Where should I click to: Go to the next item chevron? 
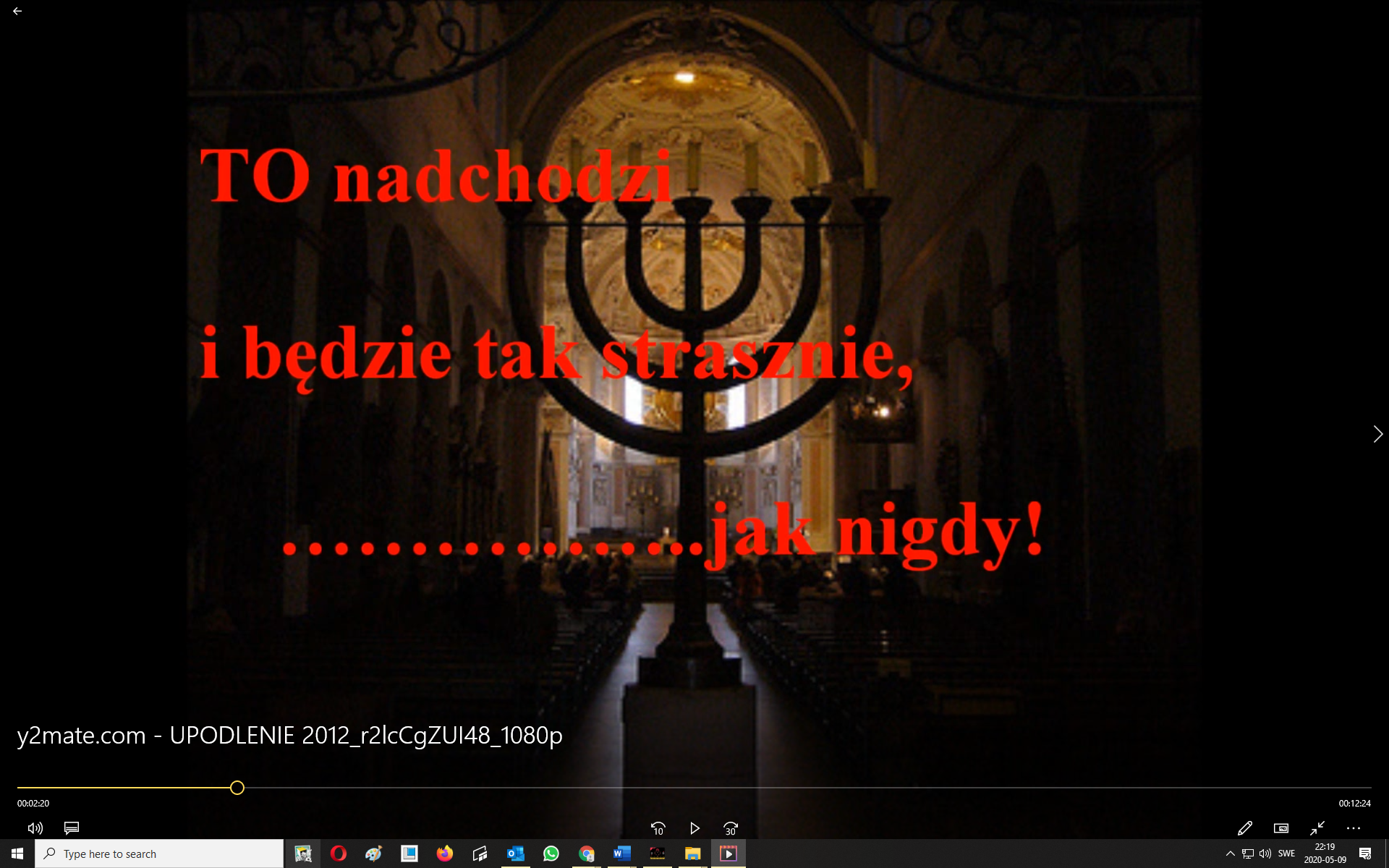click(x=1377, y=434)
